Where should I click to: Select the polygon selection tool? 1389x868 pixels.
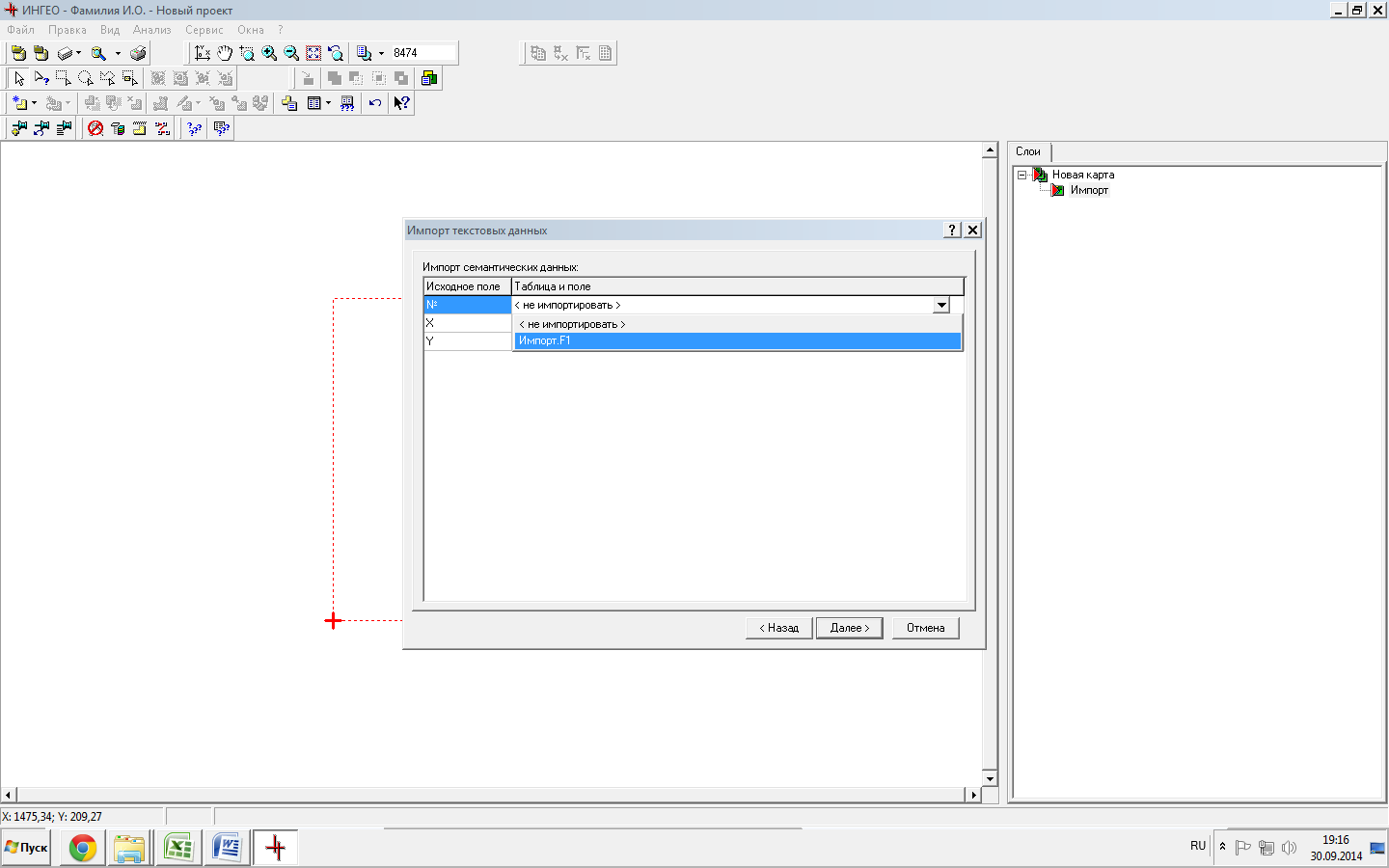(108, 78)
